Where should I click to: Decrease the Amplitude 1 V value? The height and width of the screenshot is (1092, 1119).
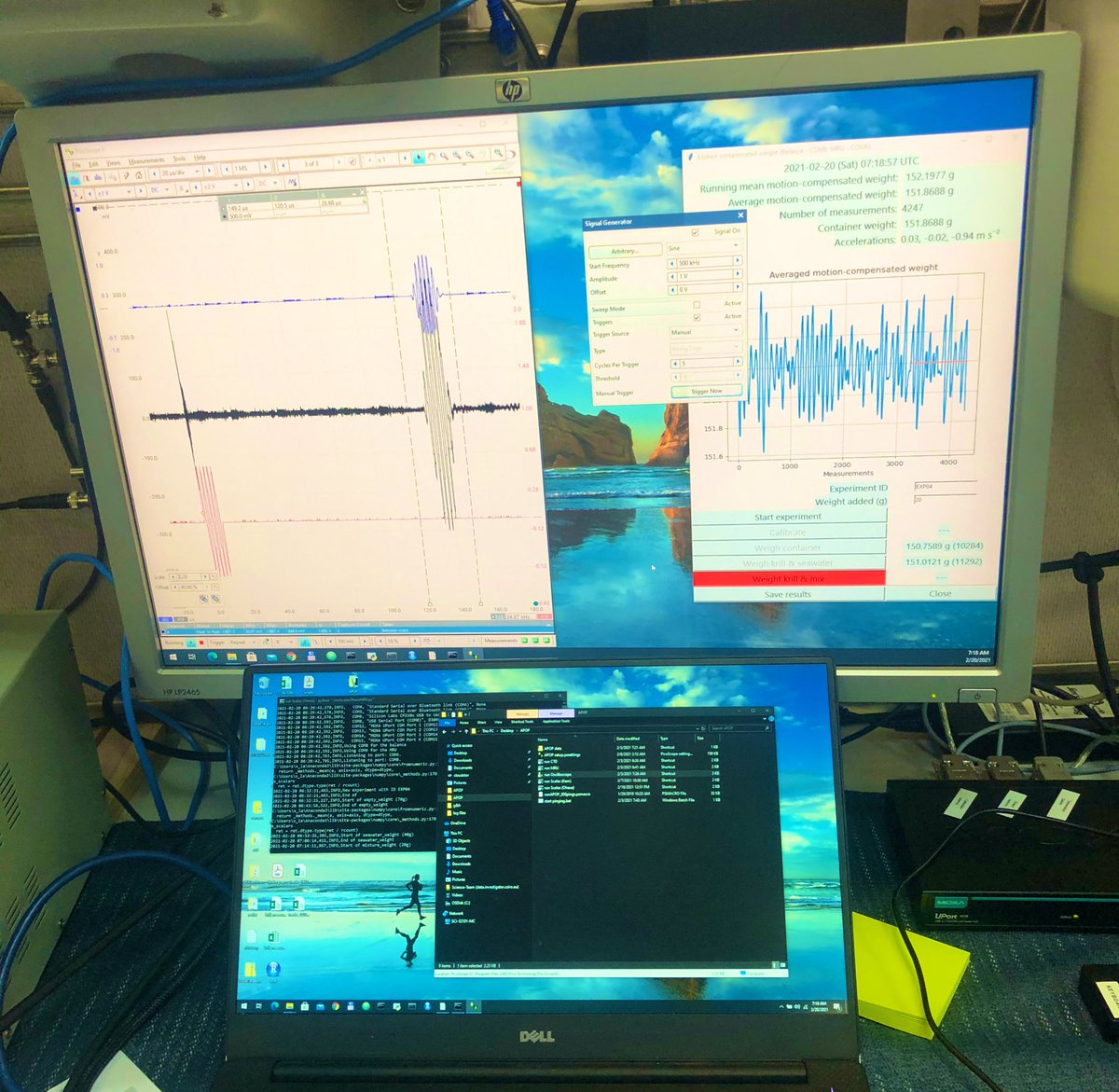[672, 276]
